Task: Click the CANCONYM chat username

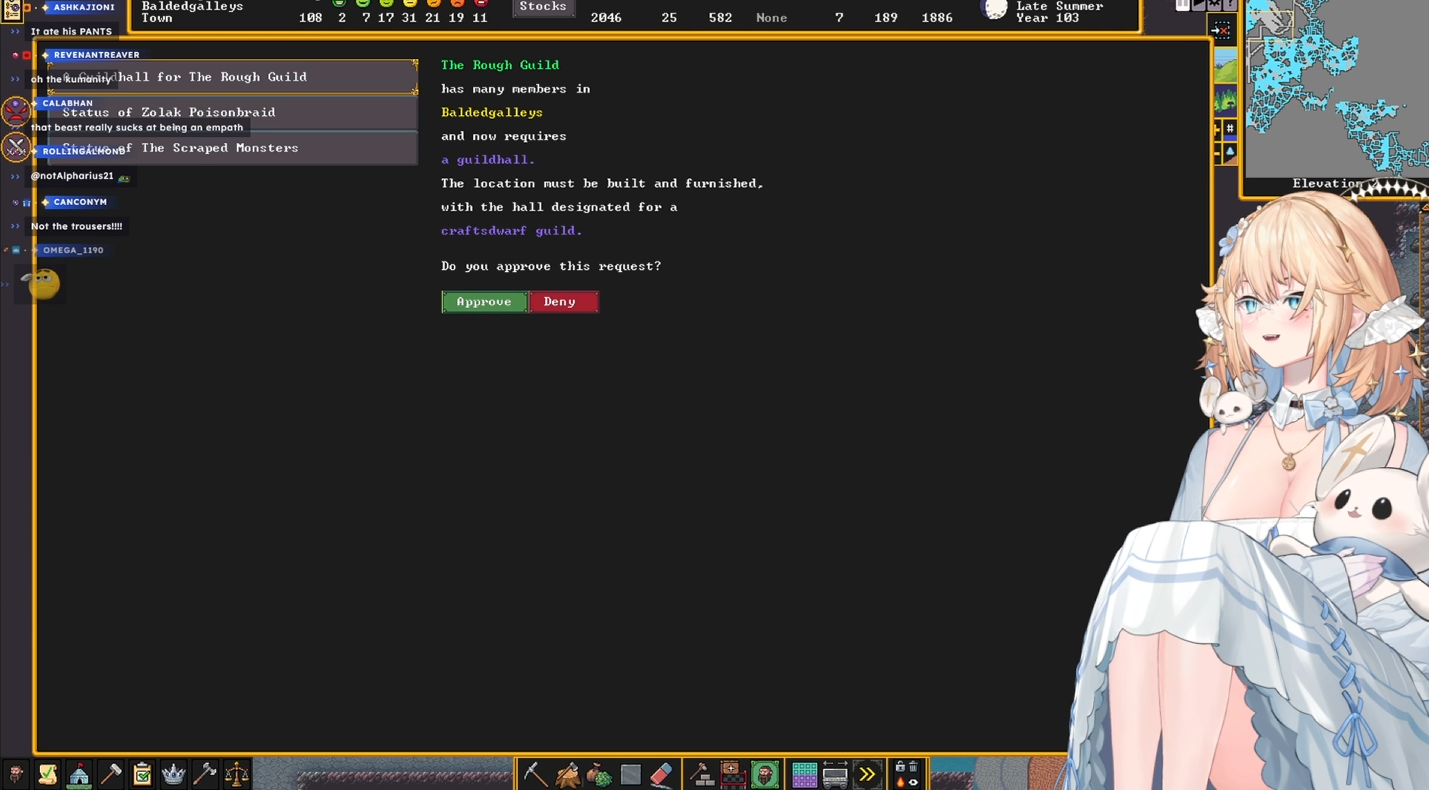Action: tap(80, 202)
